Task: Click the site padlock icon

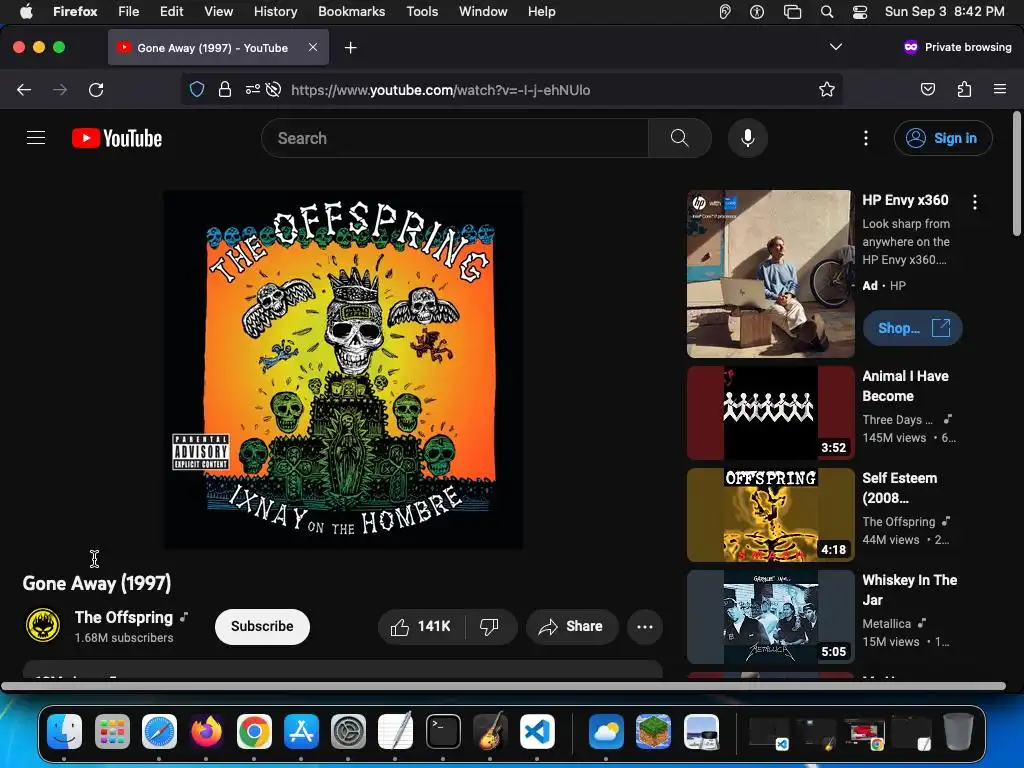Action: [225, 89]
